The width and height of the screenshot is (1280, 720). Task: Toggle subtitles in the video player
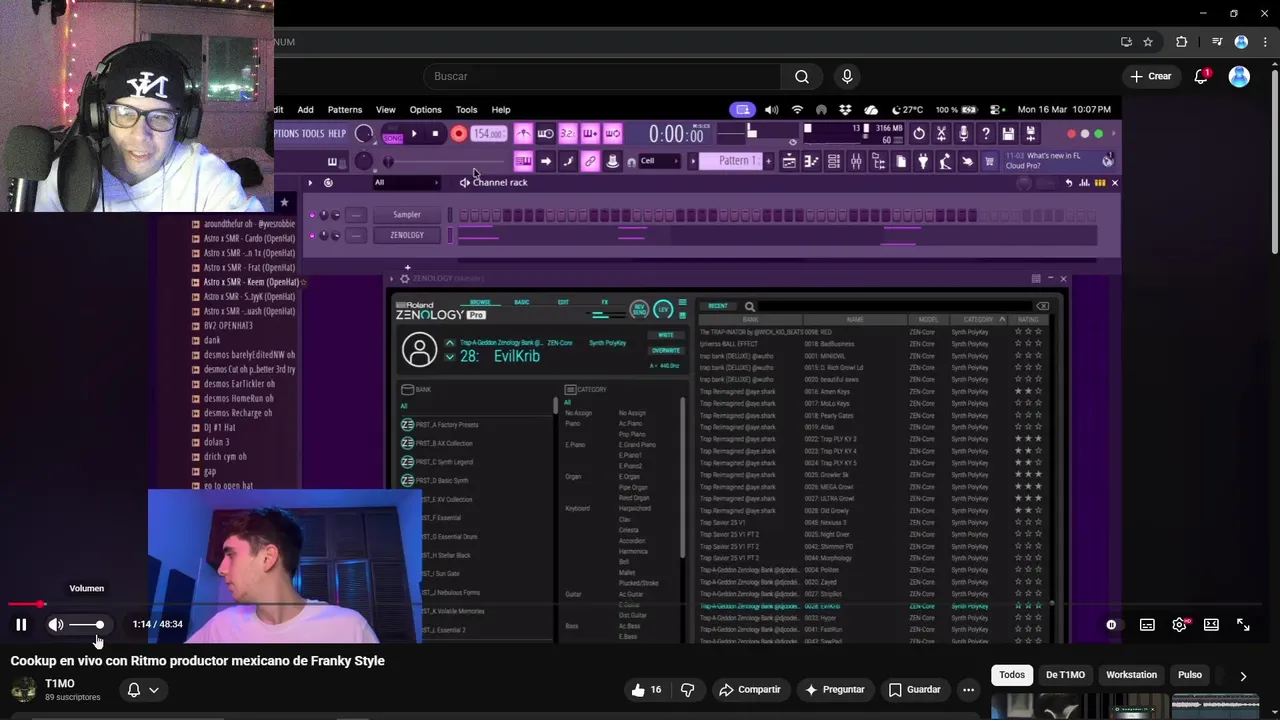[1147, 625]
